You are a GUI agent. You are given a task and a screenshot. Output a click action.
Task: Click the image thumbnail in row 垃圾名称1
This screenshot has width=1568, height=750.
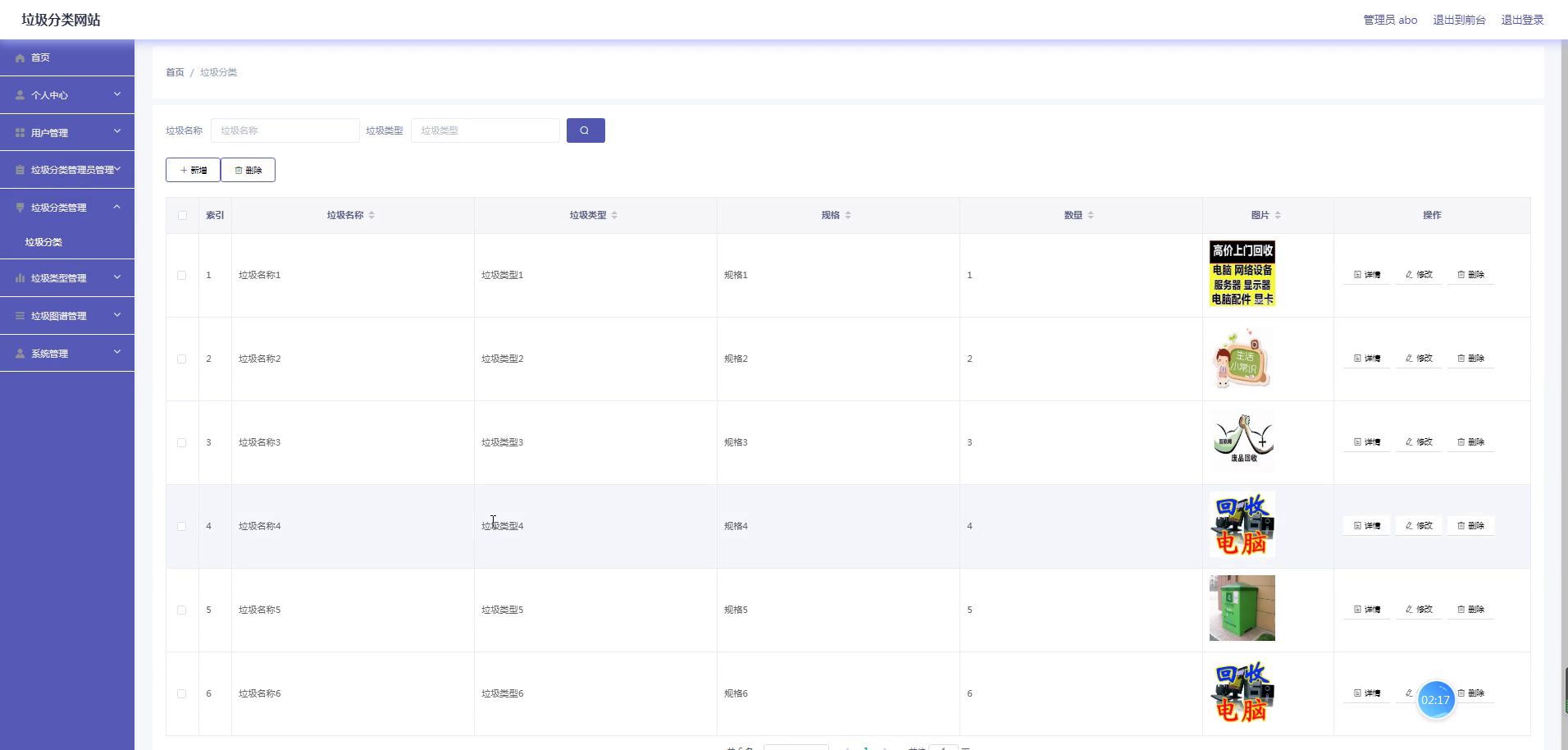(1242, 274)
